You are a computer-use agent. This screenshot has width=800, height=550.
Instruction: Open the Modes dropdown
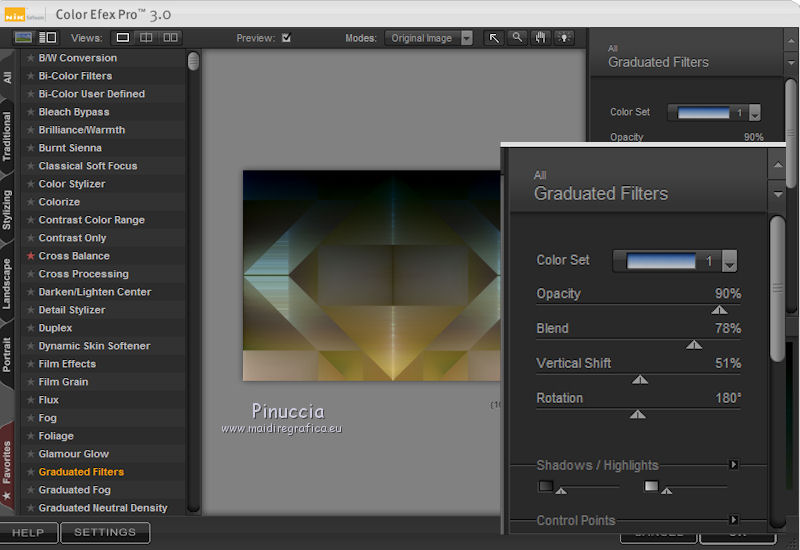coord(429,38)
